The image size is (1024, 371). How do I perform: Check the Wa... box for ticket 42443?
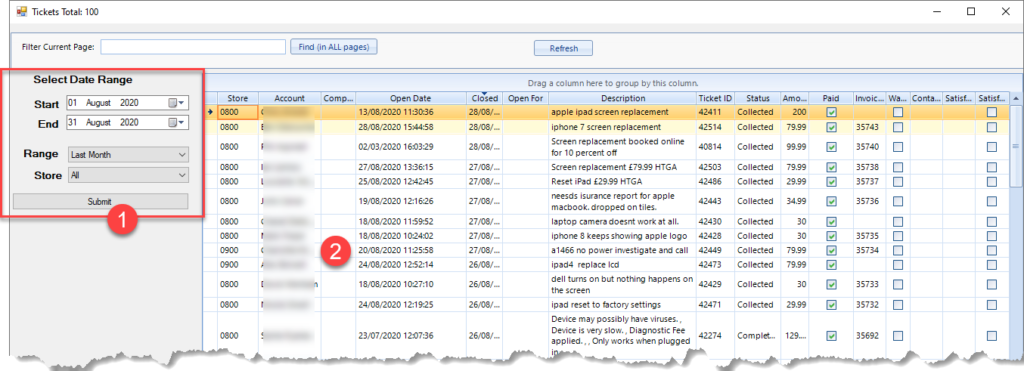[x=898, y=201]
